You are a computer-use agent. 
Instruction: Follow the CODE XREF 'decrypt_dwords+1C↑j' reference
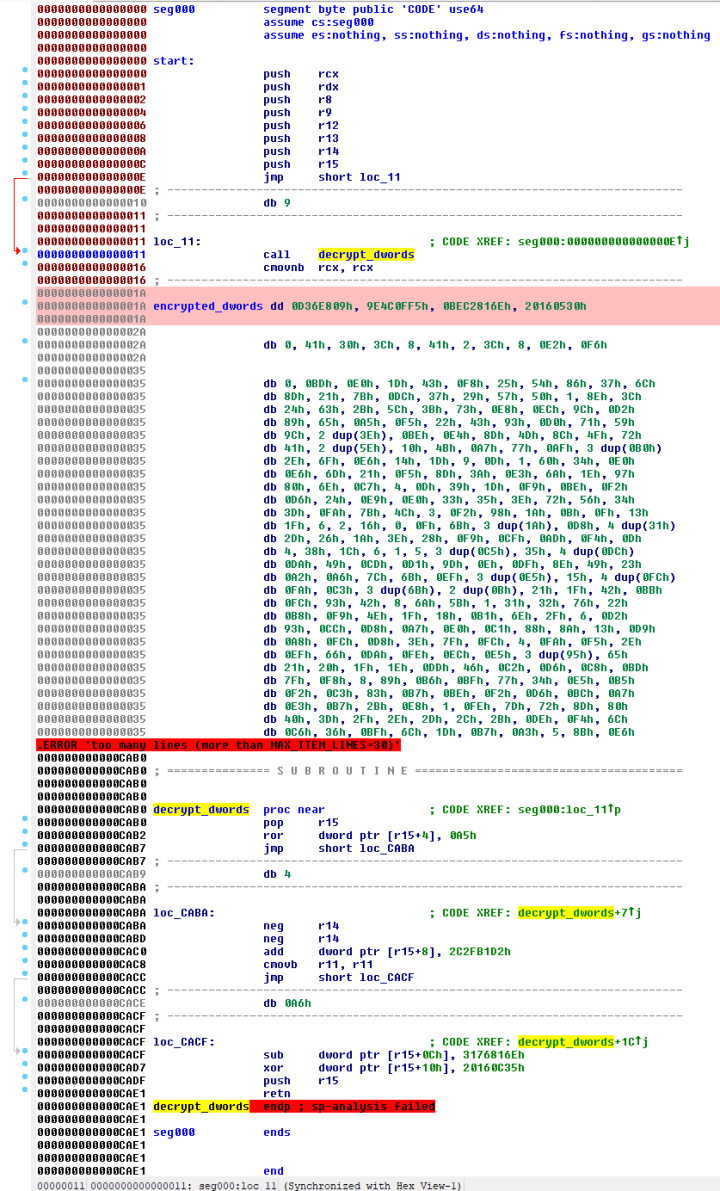tap(583, 1042)
